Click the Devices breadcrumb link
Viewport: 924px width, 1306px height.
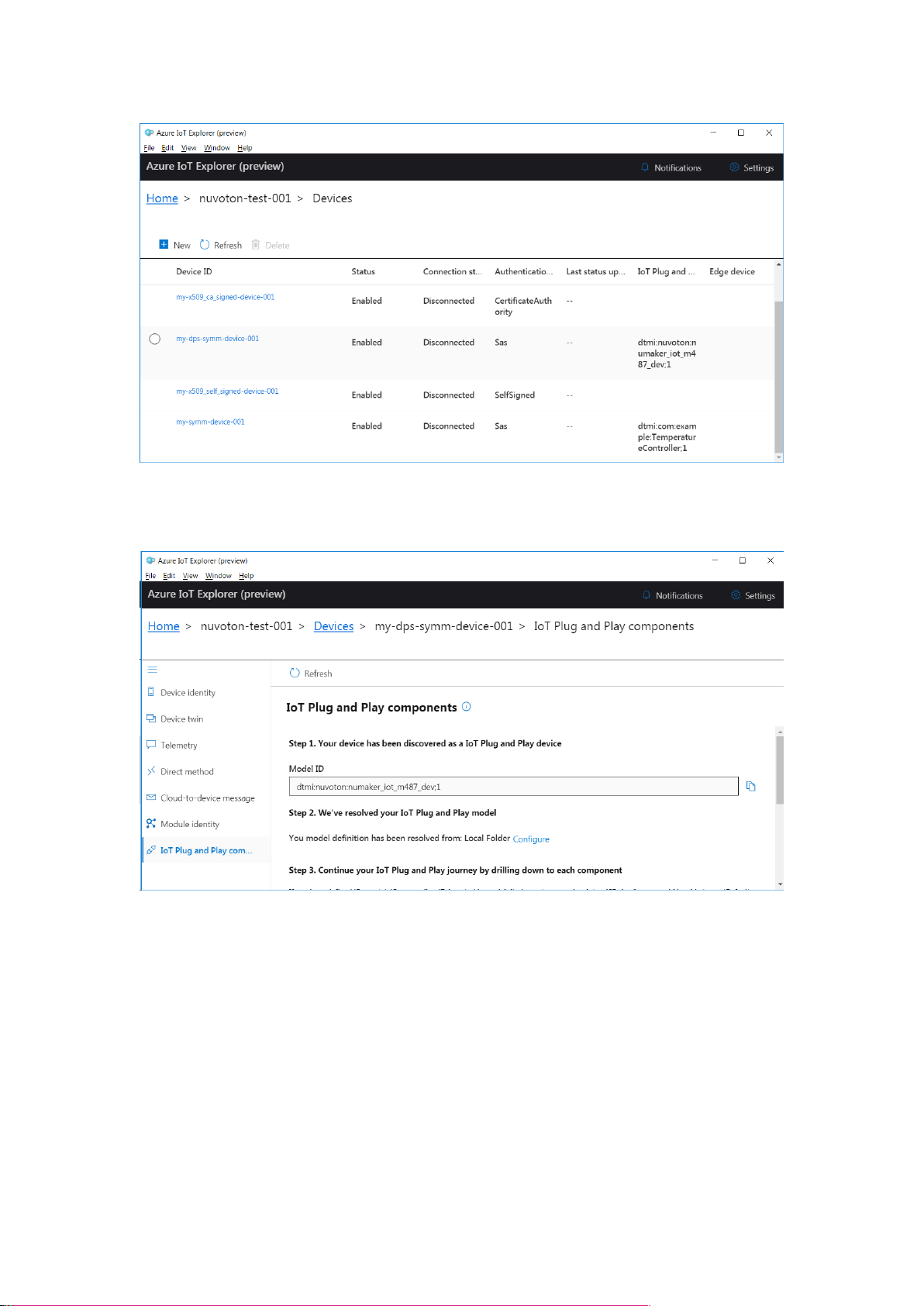[x=333, y=626]
